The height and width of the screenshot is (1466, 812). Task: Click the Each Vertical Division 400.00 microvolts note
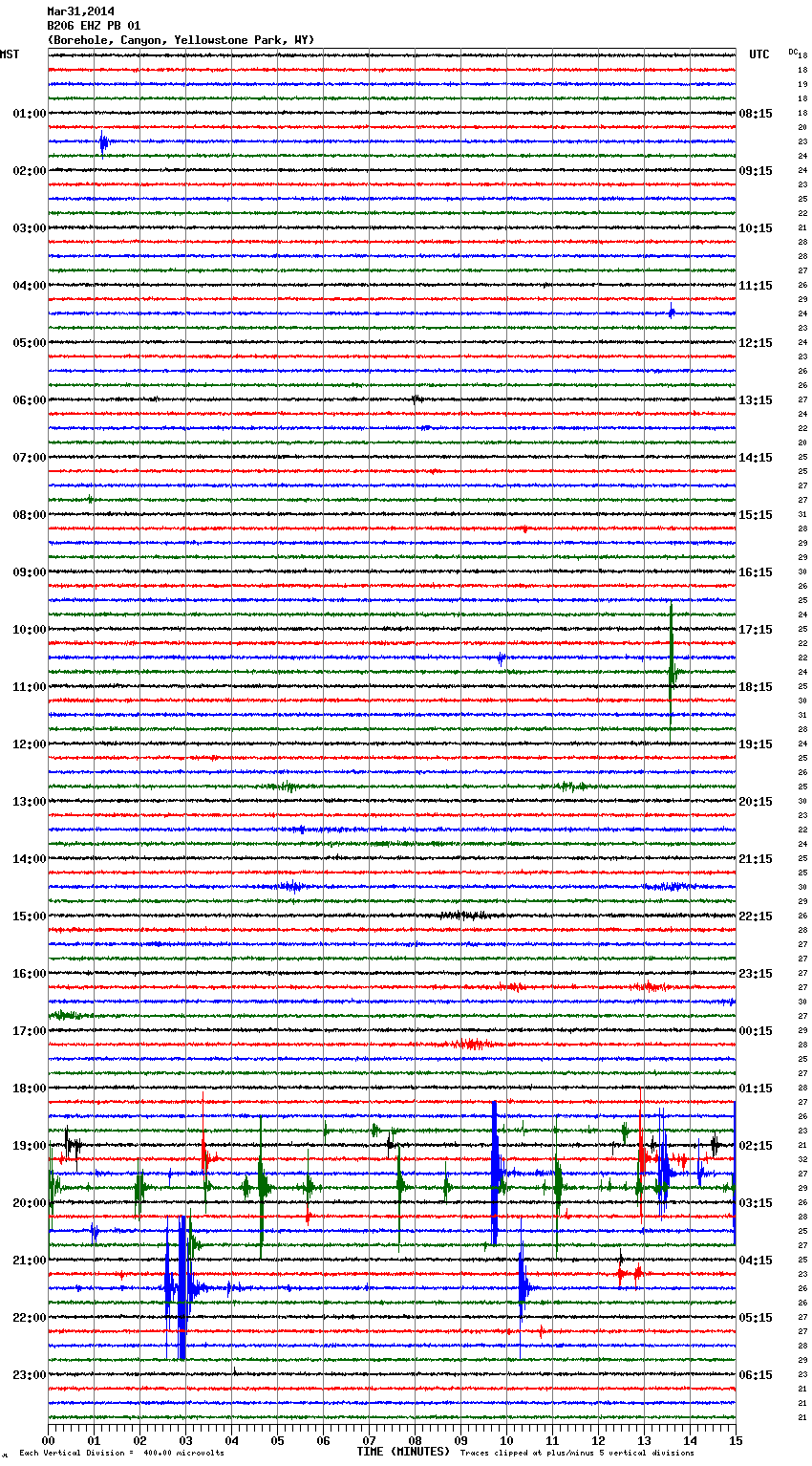(x=121, y=1454)
